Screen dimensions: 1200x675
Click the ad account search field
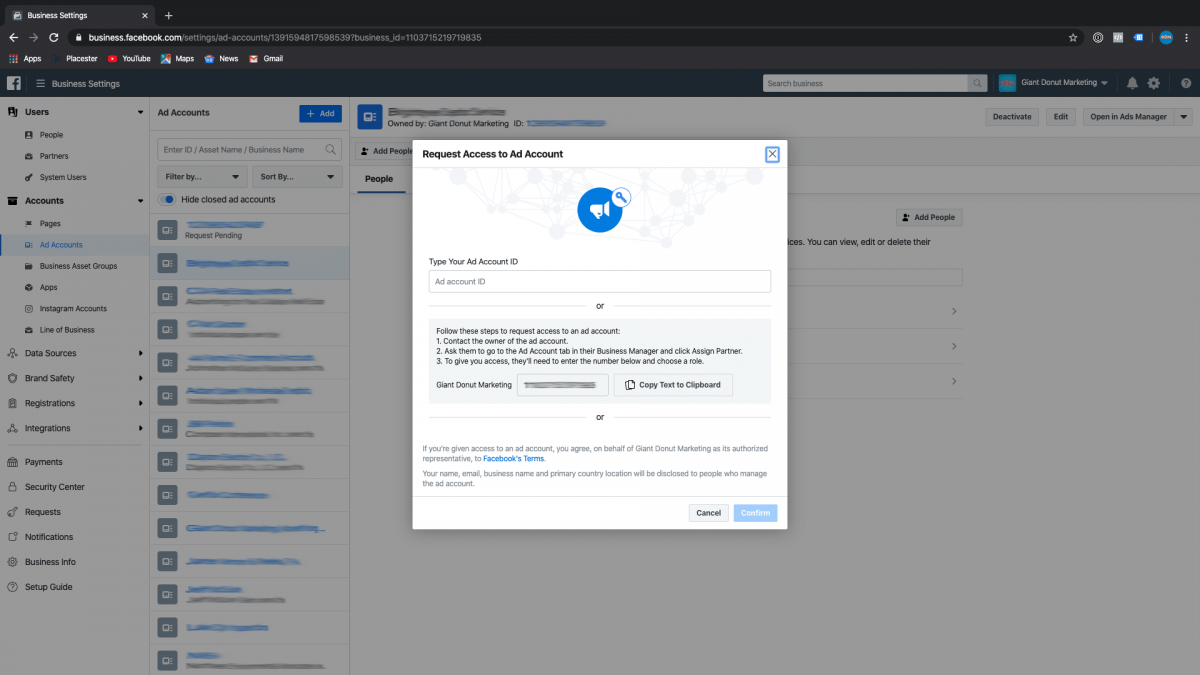pyautogui.click(x=249, y=149)
